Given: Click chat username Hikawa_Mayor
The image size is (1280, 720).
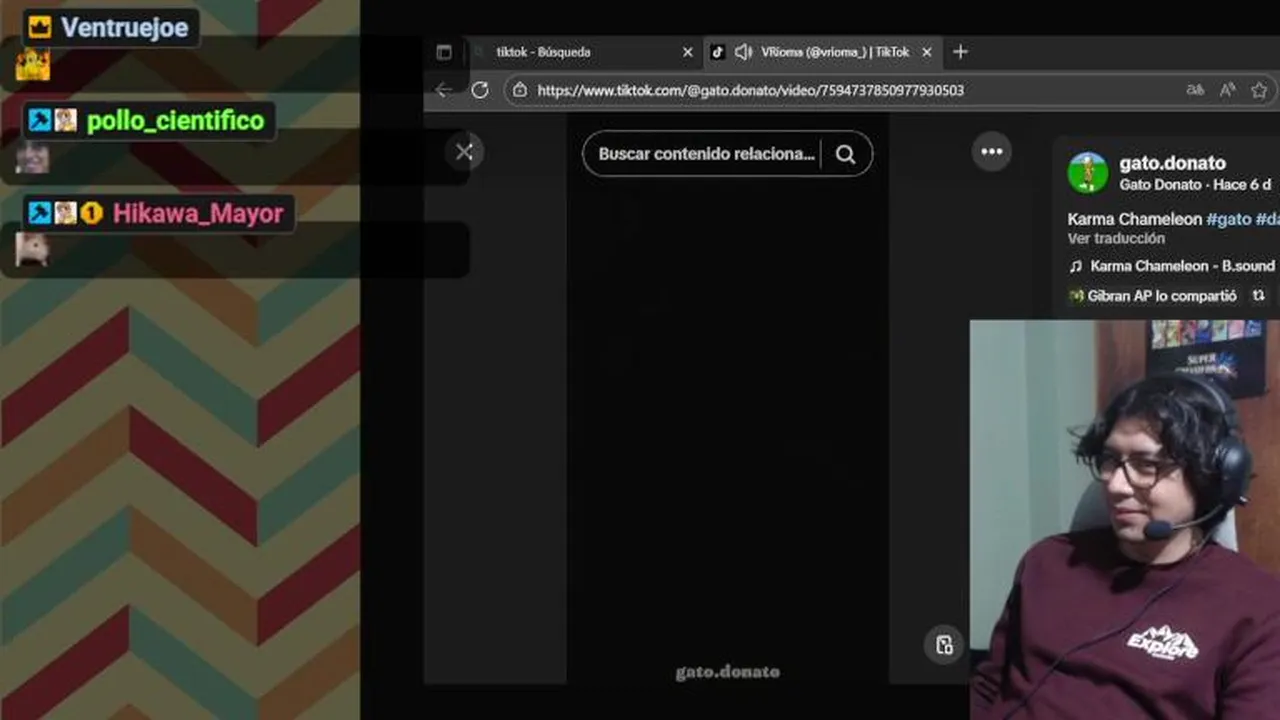Looking at the screenshot, I should [x=198, y=213].
